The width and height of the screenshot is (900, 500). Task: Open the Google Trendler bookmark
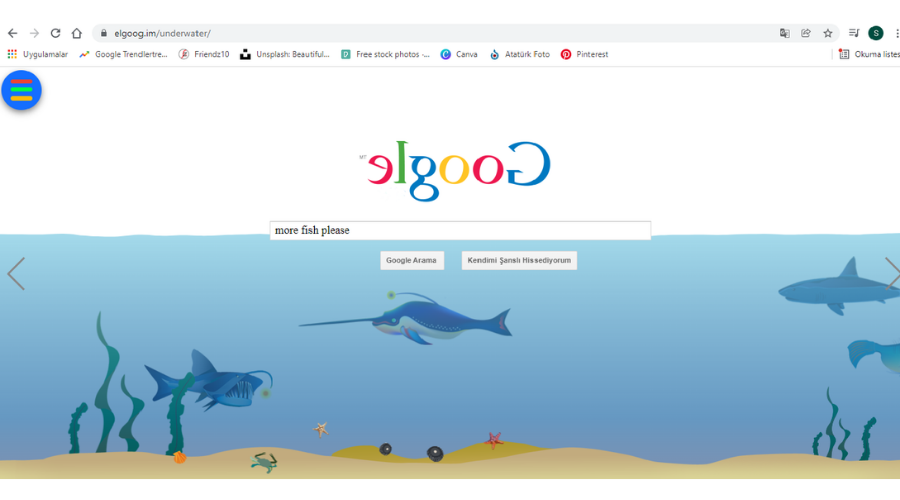click(123, 55)
